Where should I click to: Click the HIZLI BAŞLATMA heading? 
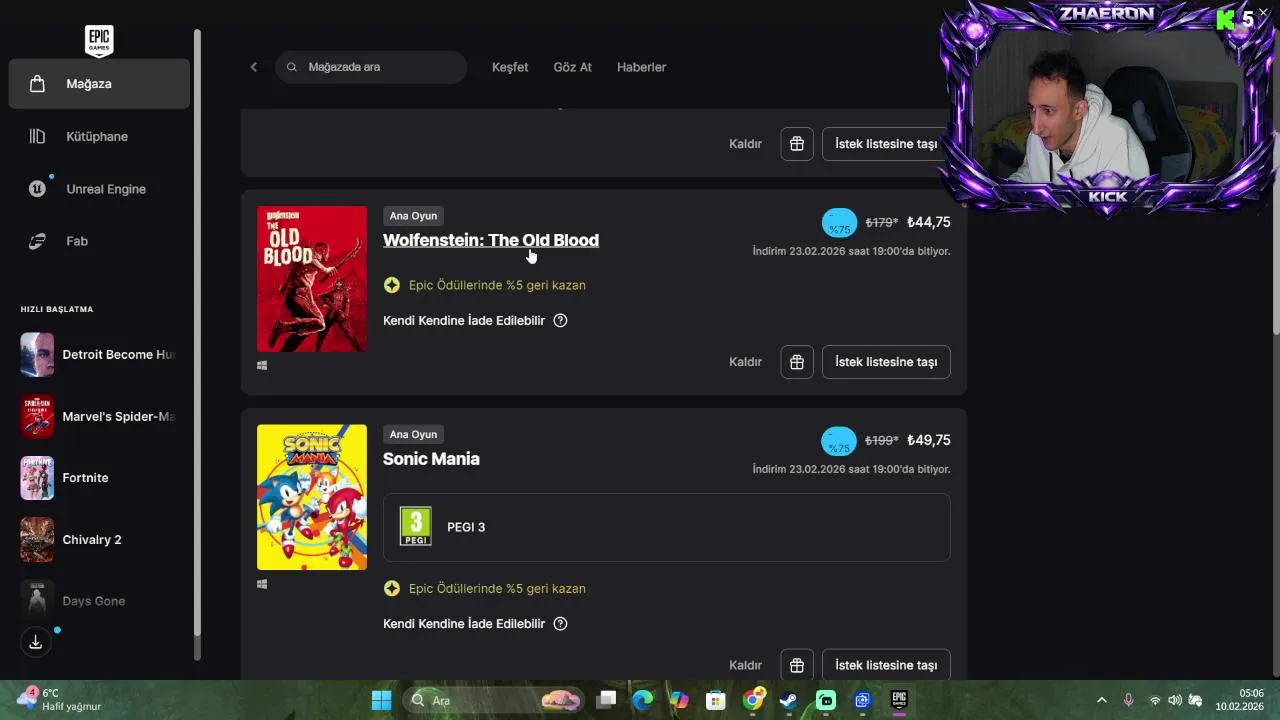coord(57,309)
